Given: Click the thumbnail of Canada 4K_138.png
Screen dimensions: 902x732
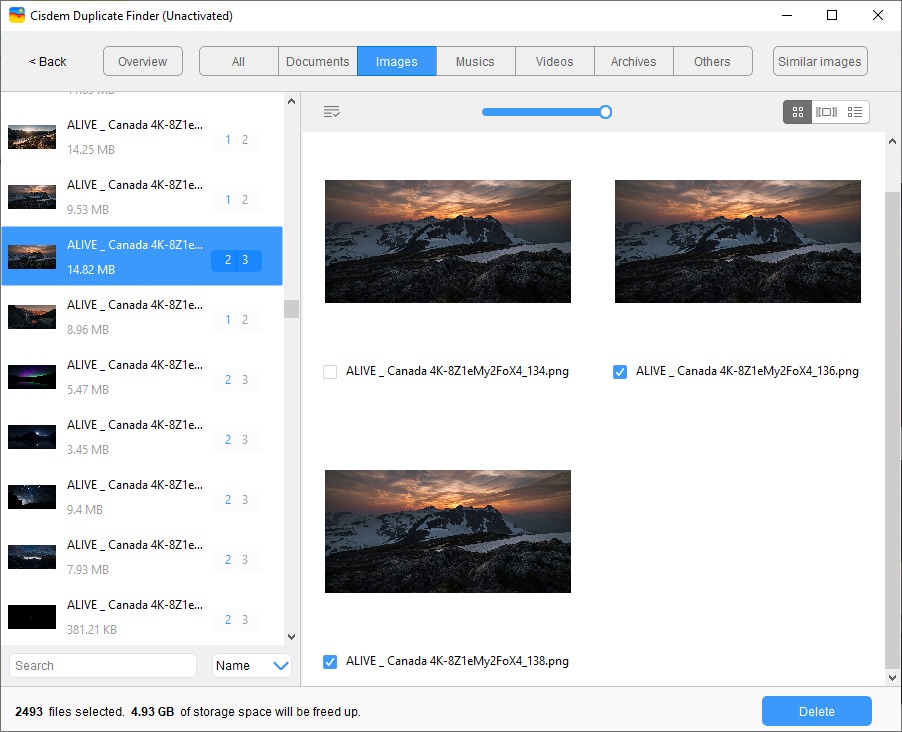Looking at the screenshot, I should (448, 531).
